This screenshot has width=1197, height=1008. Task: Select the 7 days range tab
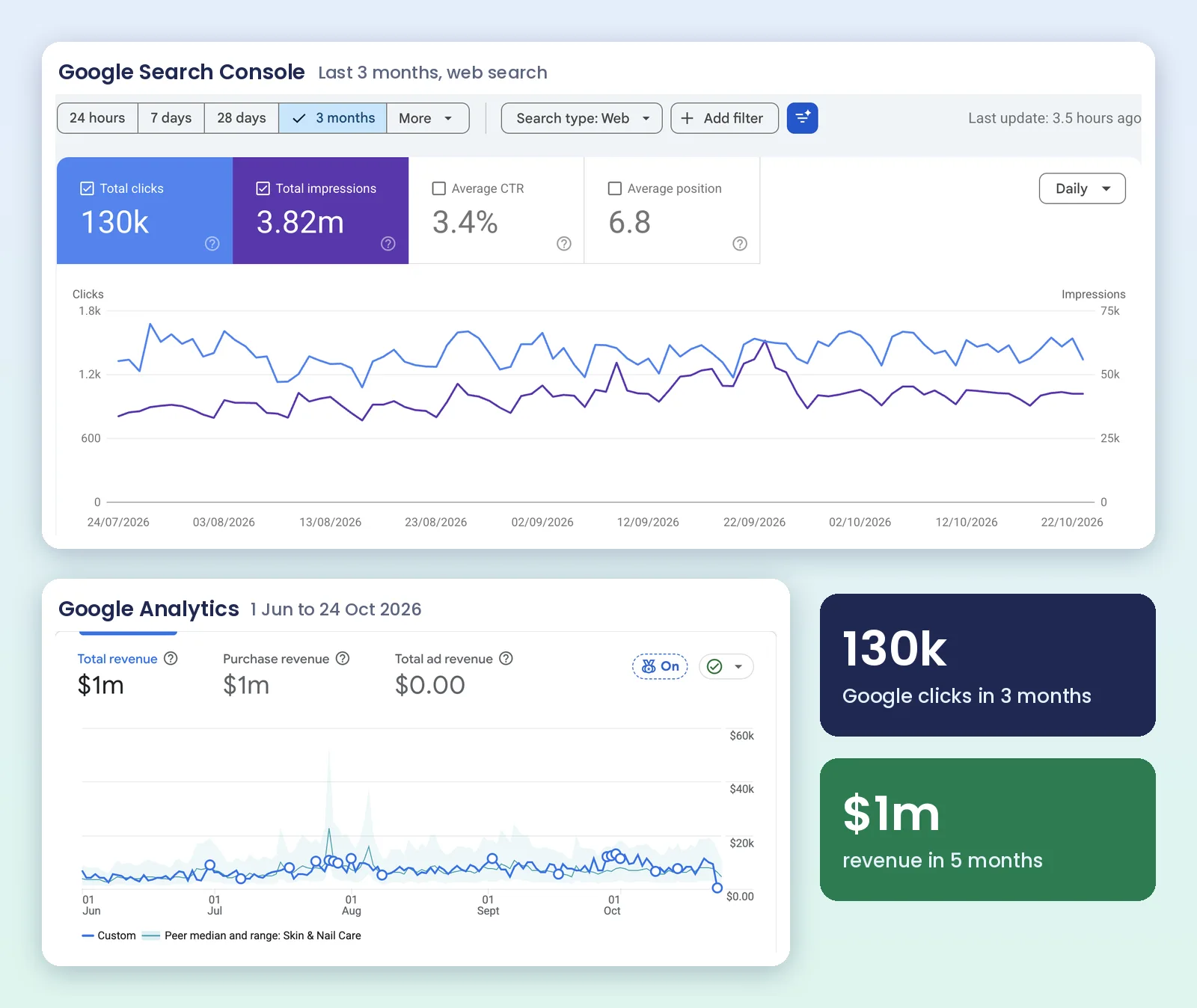171,118
